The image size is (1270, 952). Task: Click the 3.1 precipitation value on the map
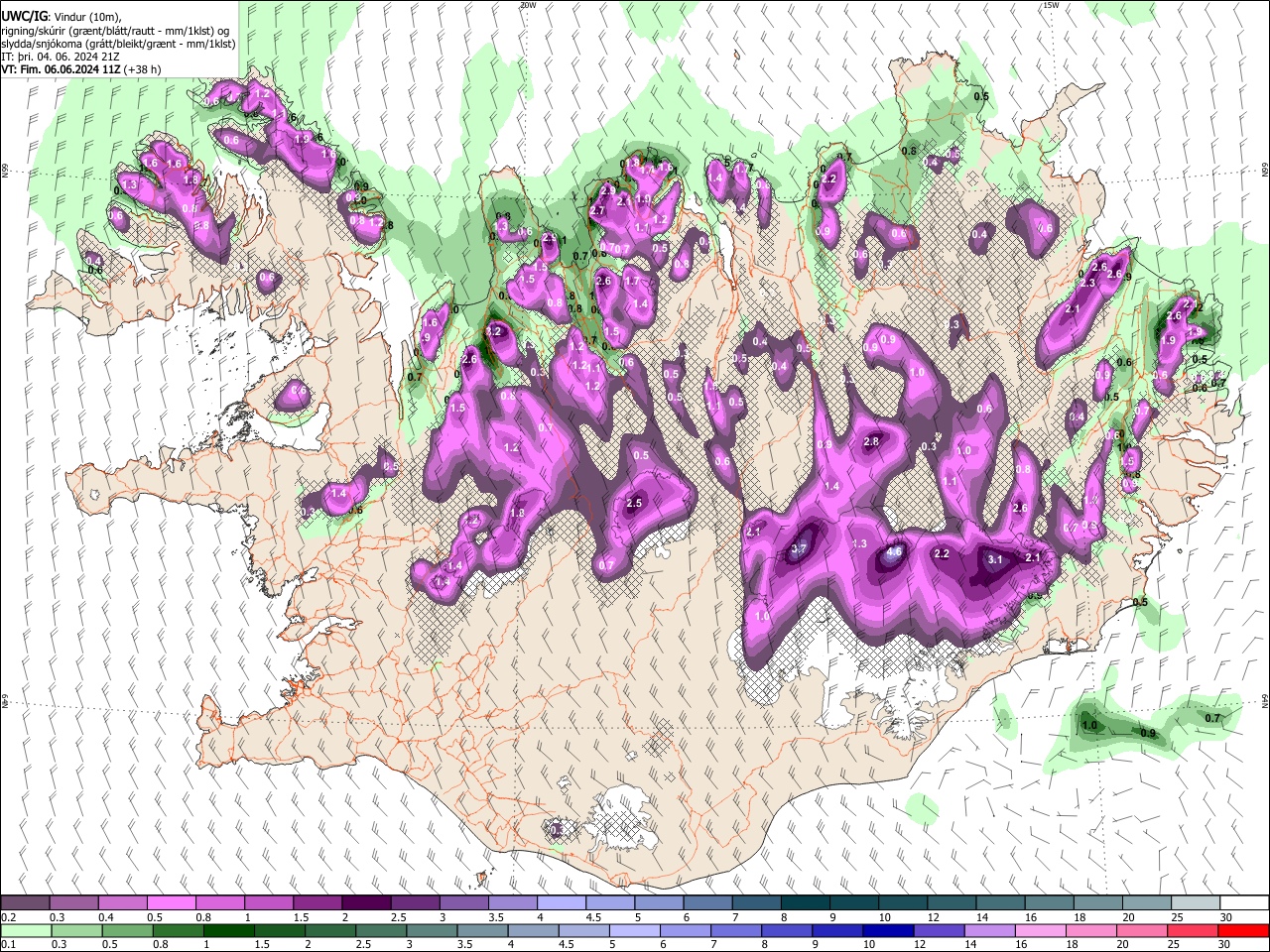pos(996,560)
